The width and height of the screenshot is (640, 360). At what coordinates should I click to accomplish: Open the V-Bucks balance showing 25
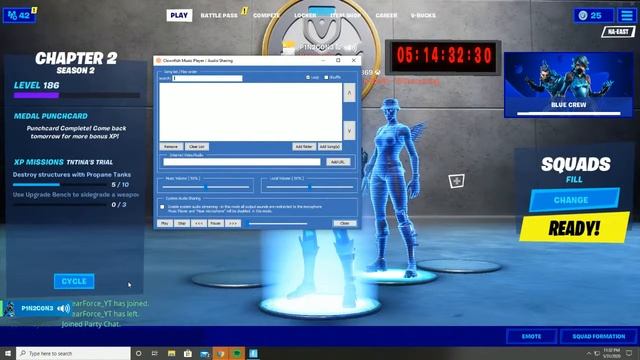[x=593, y=16]
